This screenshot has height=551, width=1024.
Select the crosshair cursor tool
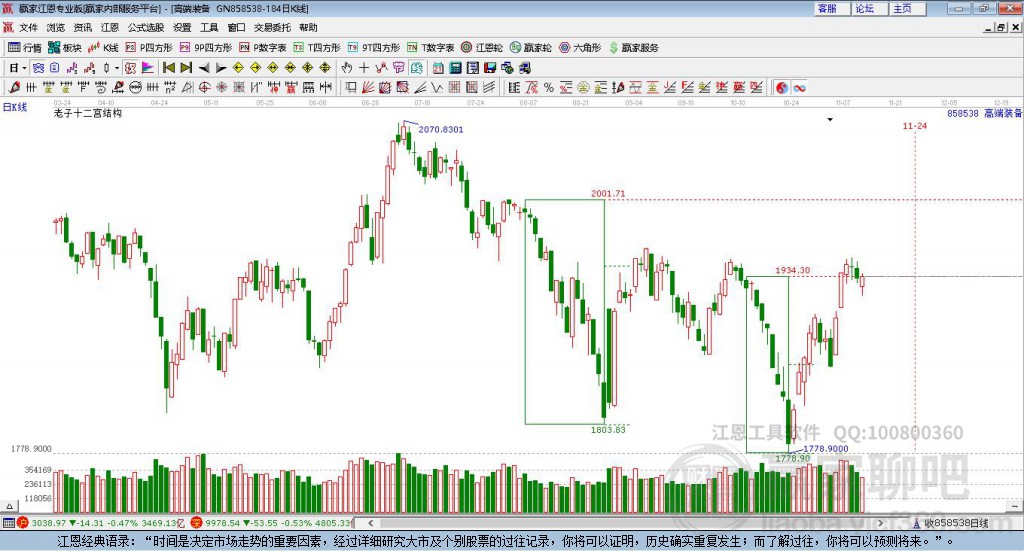click(x=364, y=68)
